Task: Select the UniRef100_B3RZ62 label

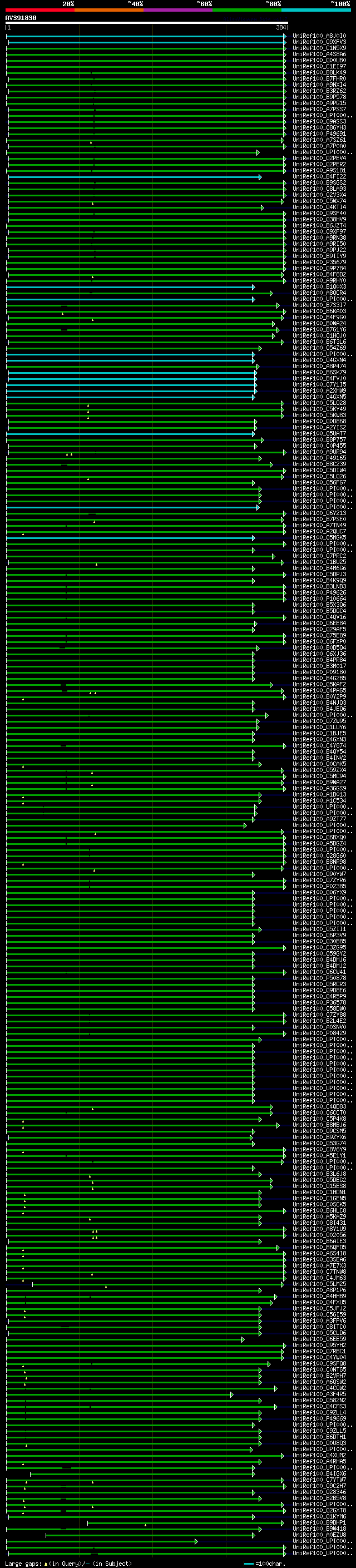Action: coord(319,91)
